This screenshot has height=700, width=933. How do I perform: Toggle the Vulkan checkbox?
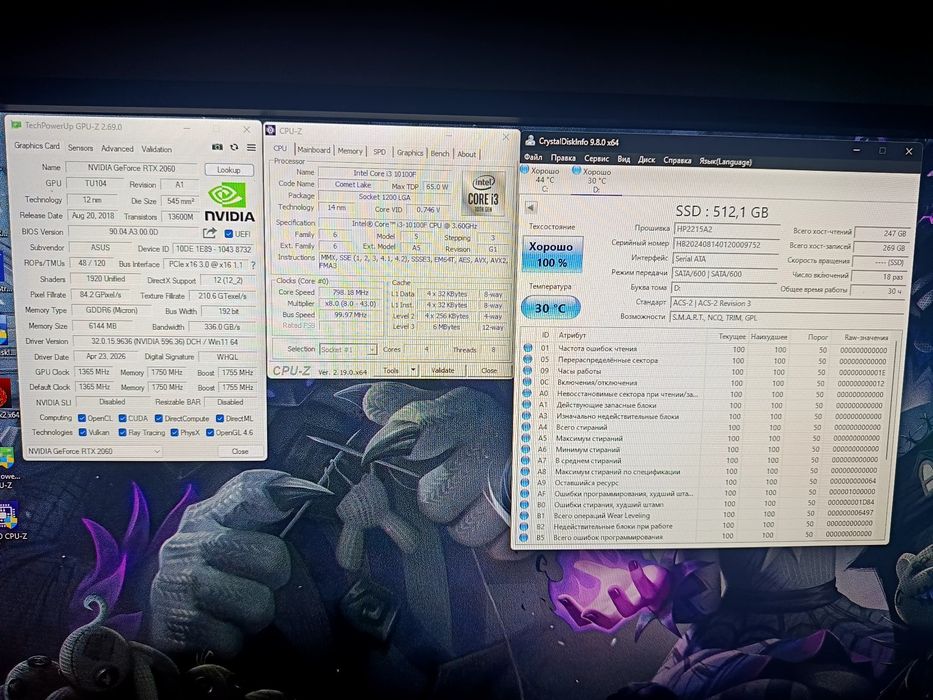[x=83, y=432]
